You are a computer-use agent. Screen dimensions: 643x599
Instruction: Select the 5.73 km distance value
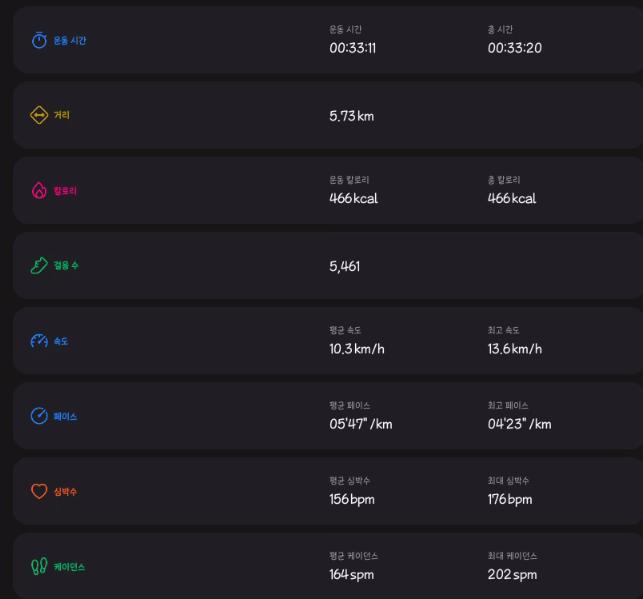[351, 116]
